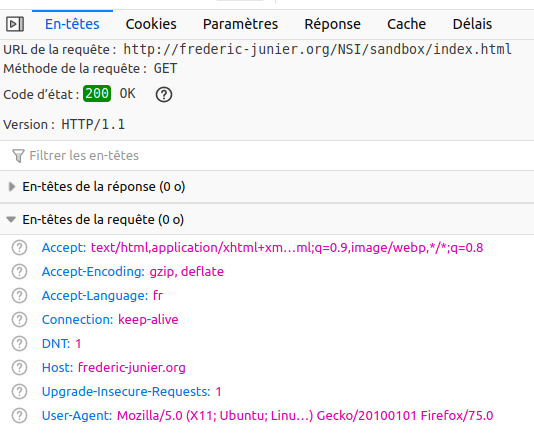This screenshot has width=534, height=439.
Task: Switch to the Réponse tab
Action: (332, 24)
